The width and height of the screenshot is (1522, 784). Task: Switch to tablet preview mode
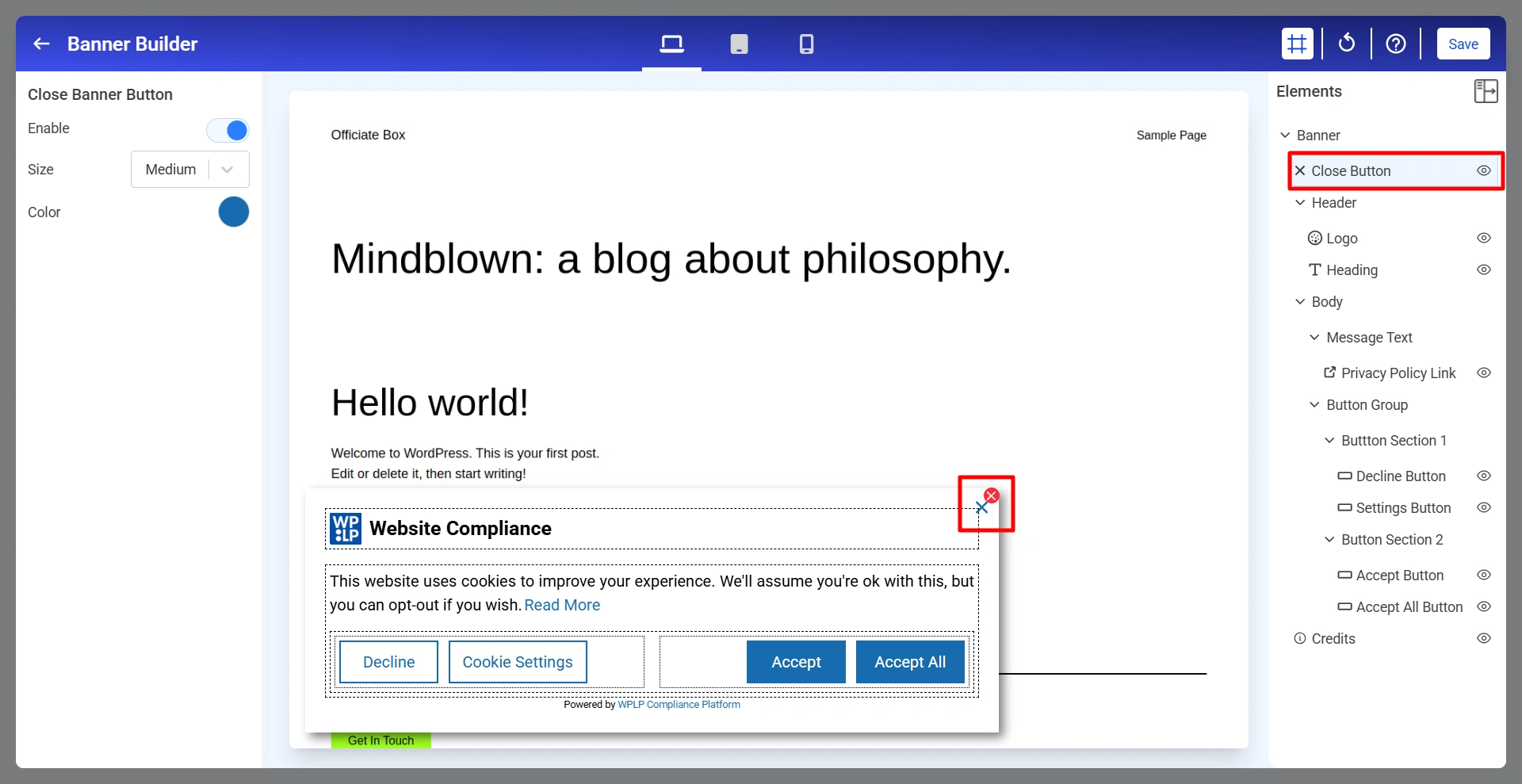[739, 44]
